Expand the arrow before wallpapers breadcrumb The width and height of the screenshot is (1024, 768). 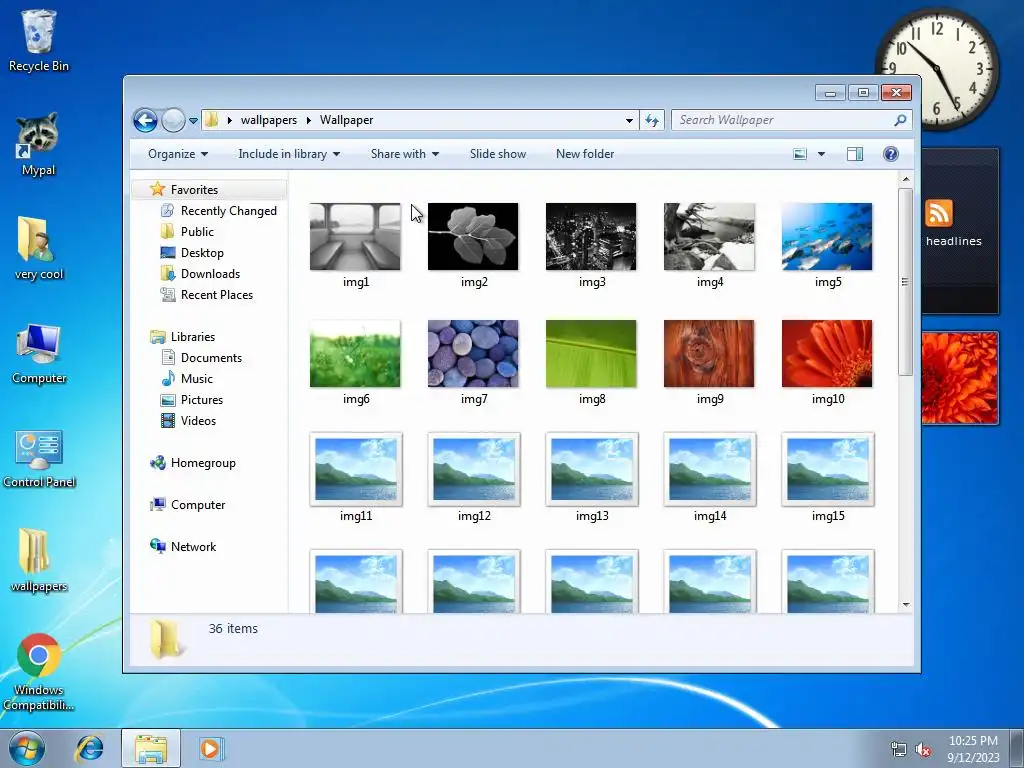click(229, 120)
